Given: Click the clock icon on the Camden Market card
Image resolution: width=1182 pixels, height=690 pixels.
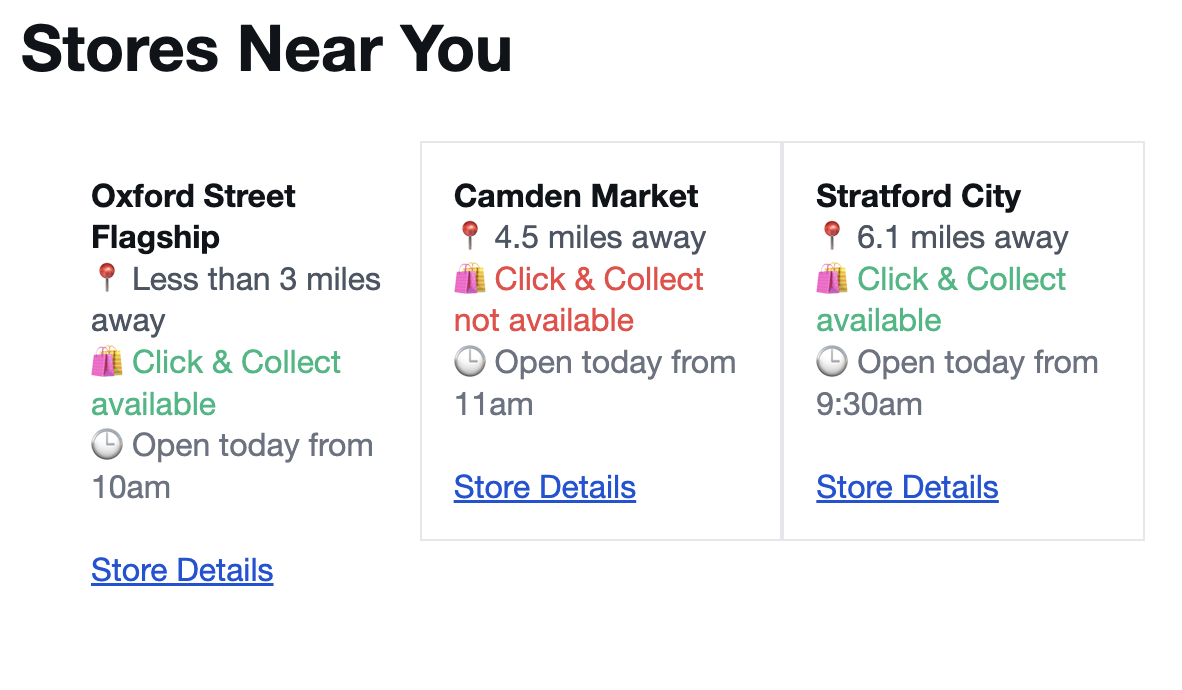Looking at the screenshot, I should tap(468, 362).
